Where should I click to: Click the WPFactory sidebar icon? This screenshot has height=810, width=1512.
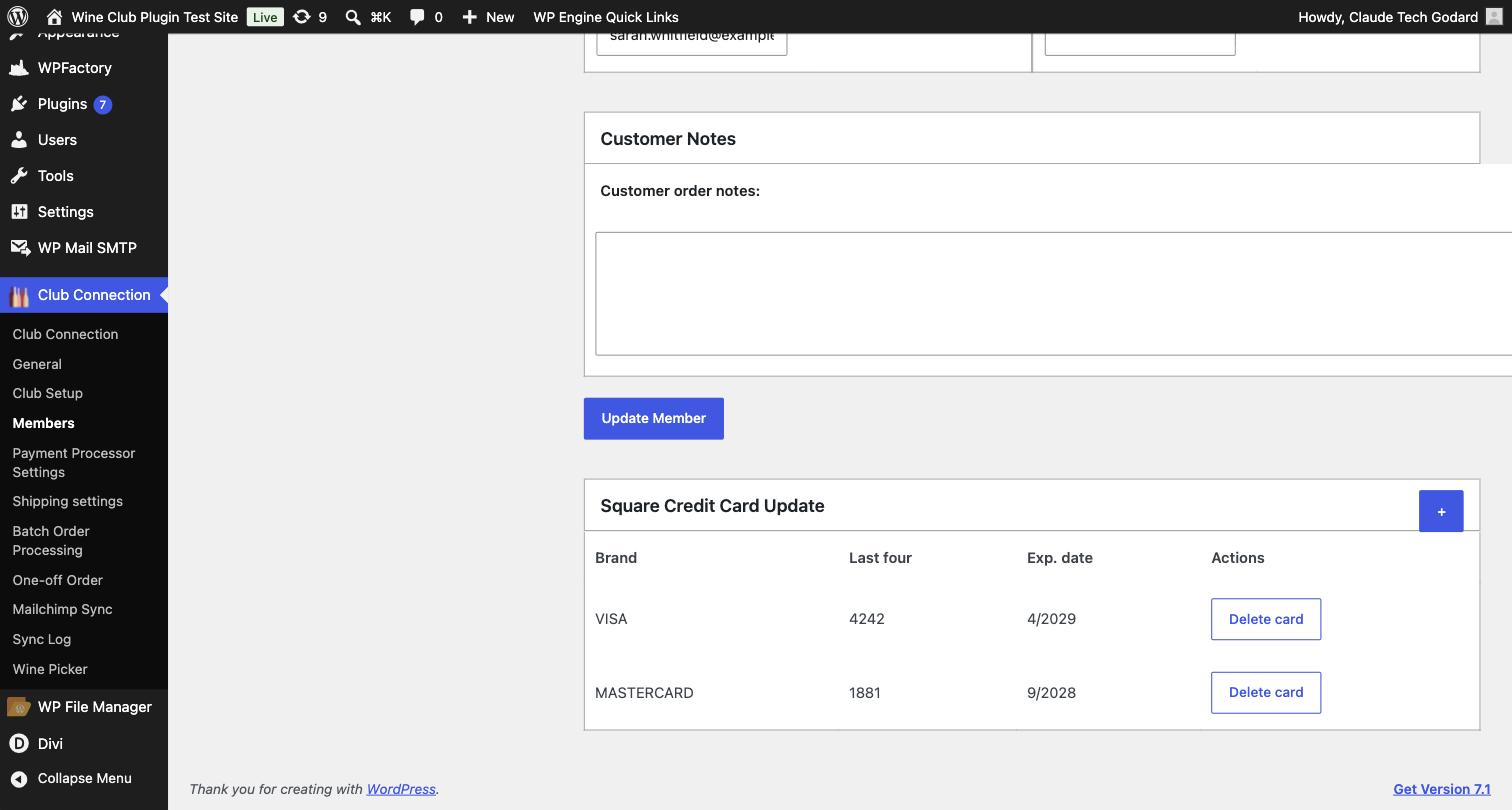pos(19,68)
